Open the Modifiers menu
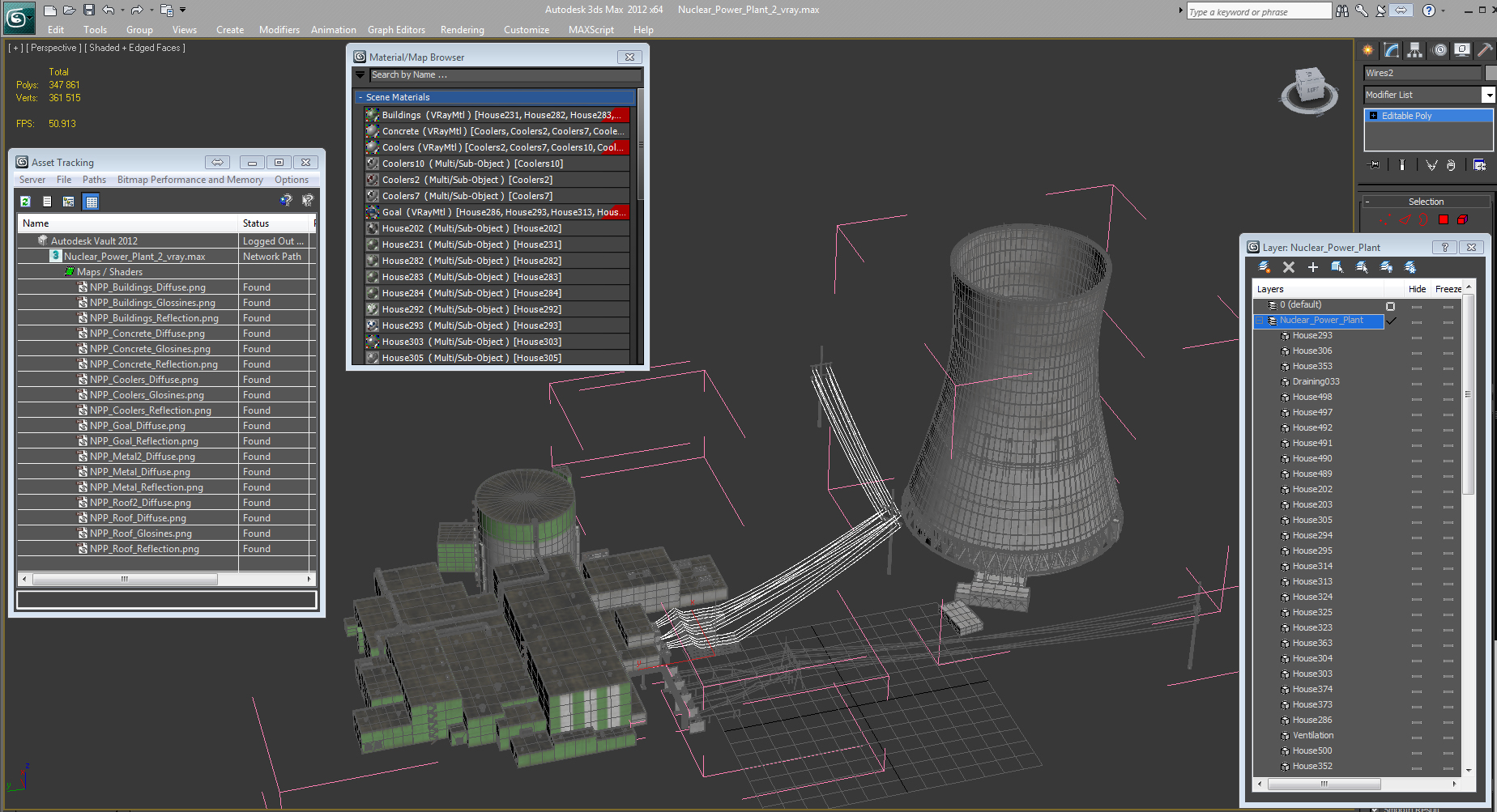This screenshot has width=1497, height=812. pyautogui.click(x=279, y=30)
